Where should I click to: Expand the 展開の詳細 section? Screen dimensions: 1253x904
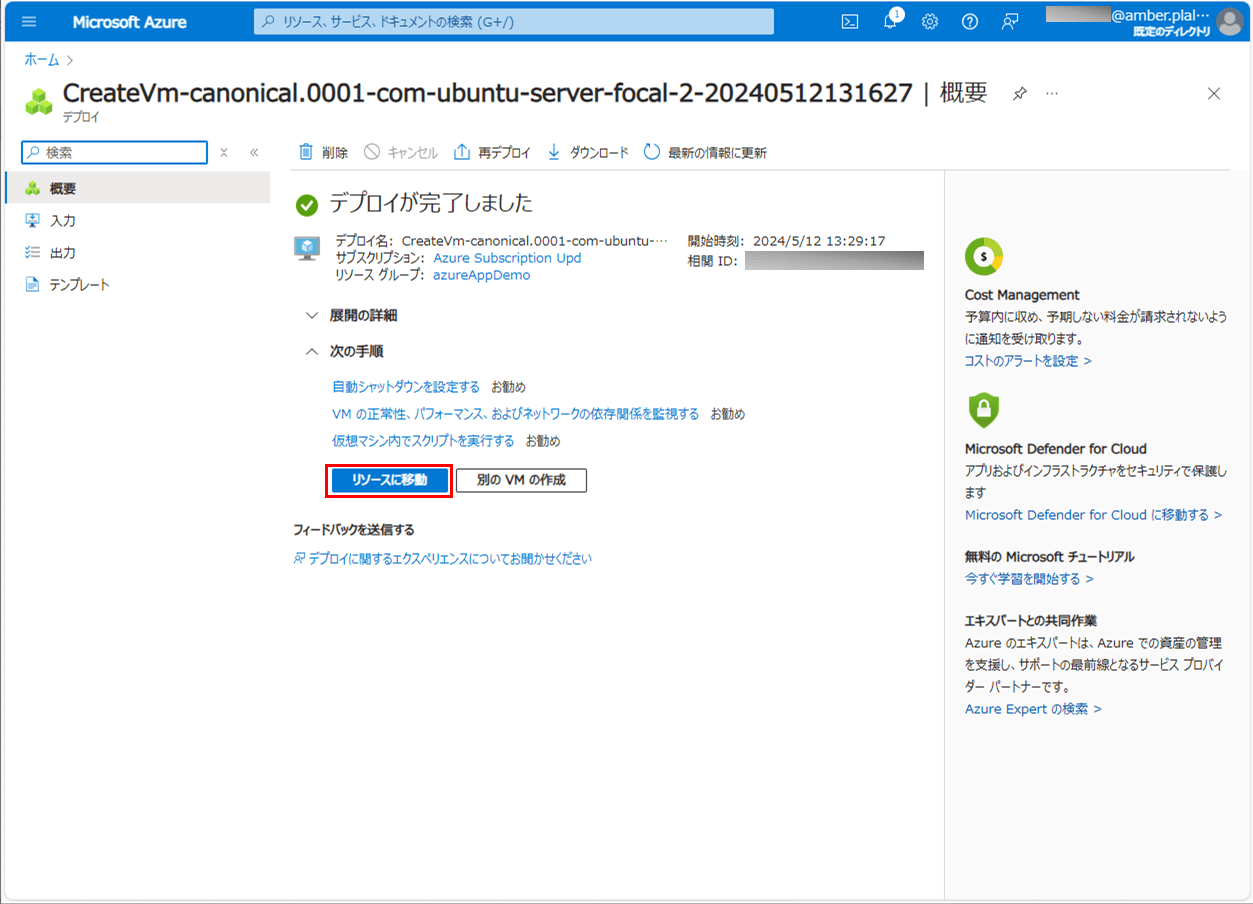point(351,315)
